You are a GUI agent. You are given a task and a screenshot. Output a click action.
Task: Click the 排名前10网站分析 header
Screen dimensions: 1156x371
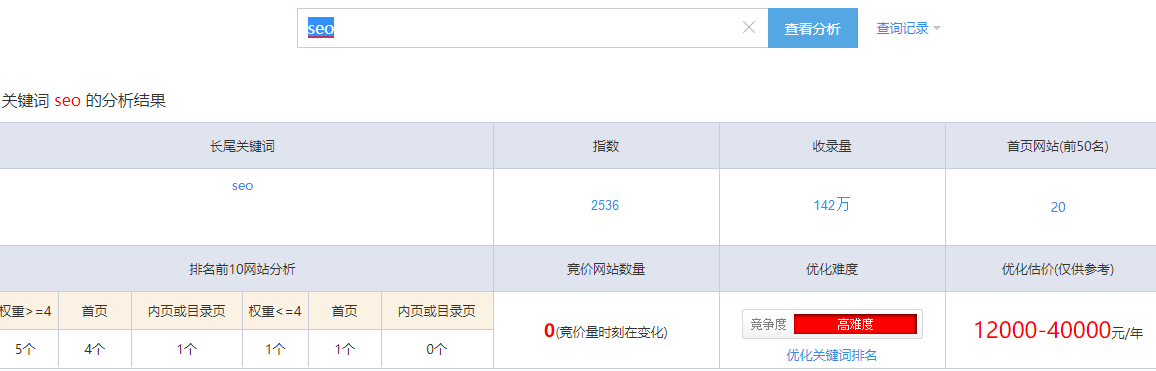(243, 269)
